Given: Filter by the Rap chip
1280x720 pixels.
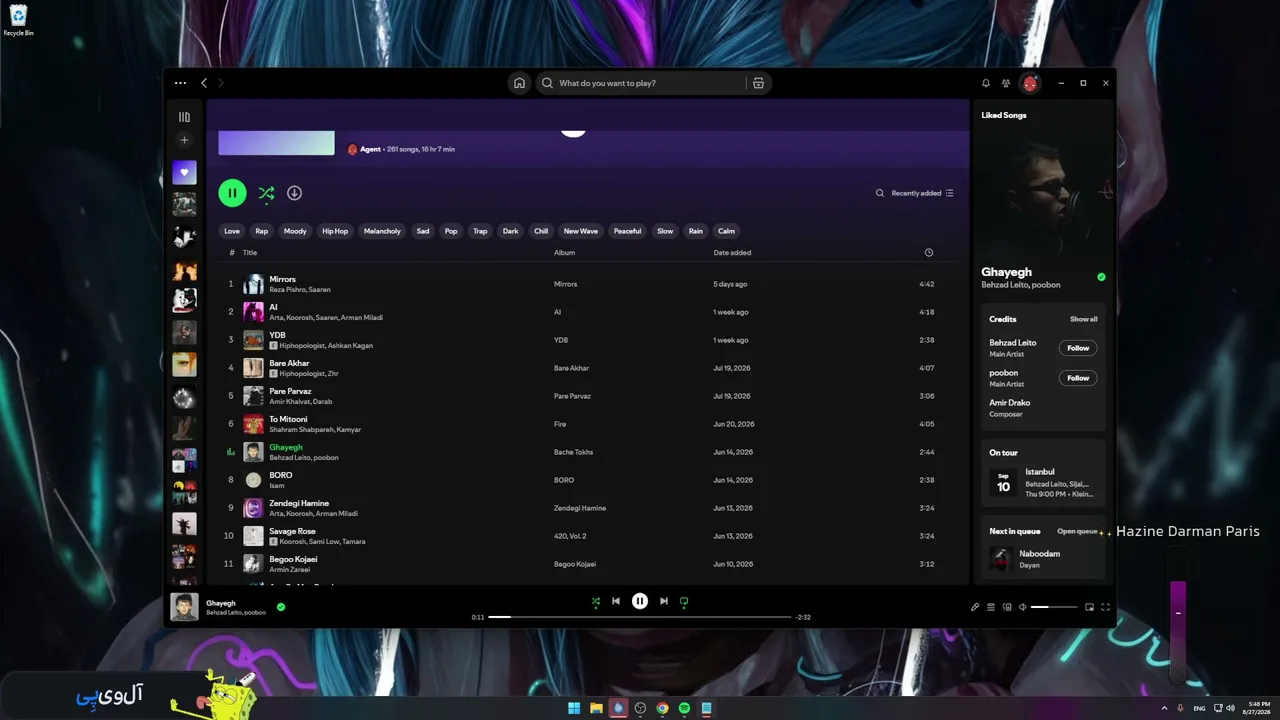Looking at the screenshot, I should [262, 231].
